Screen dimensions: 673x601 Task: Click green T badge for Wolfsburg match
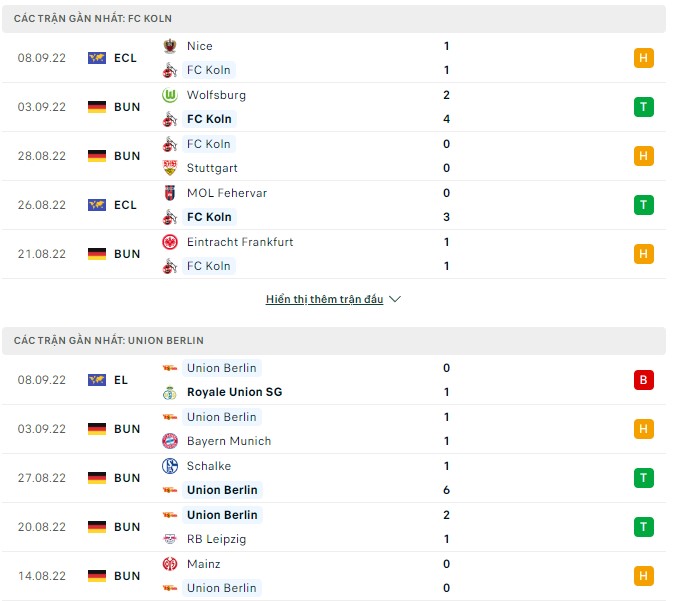pos(643,107)
